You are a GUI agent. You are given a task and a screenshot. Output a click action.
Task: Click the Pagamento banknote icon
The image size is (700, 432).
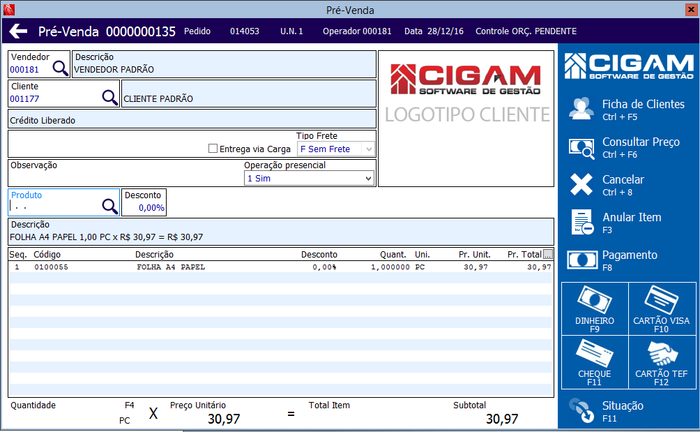coord(582,260)
